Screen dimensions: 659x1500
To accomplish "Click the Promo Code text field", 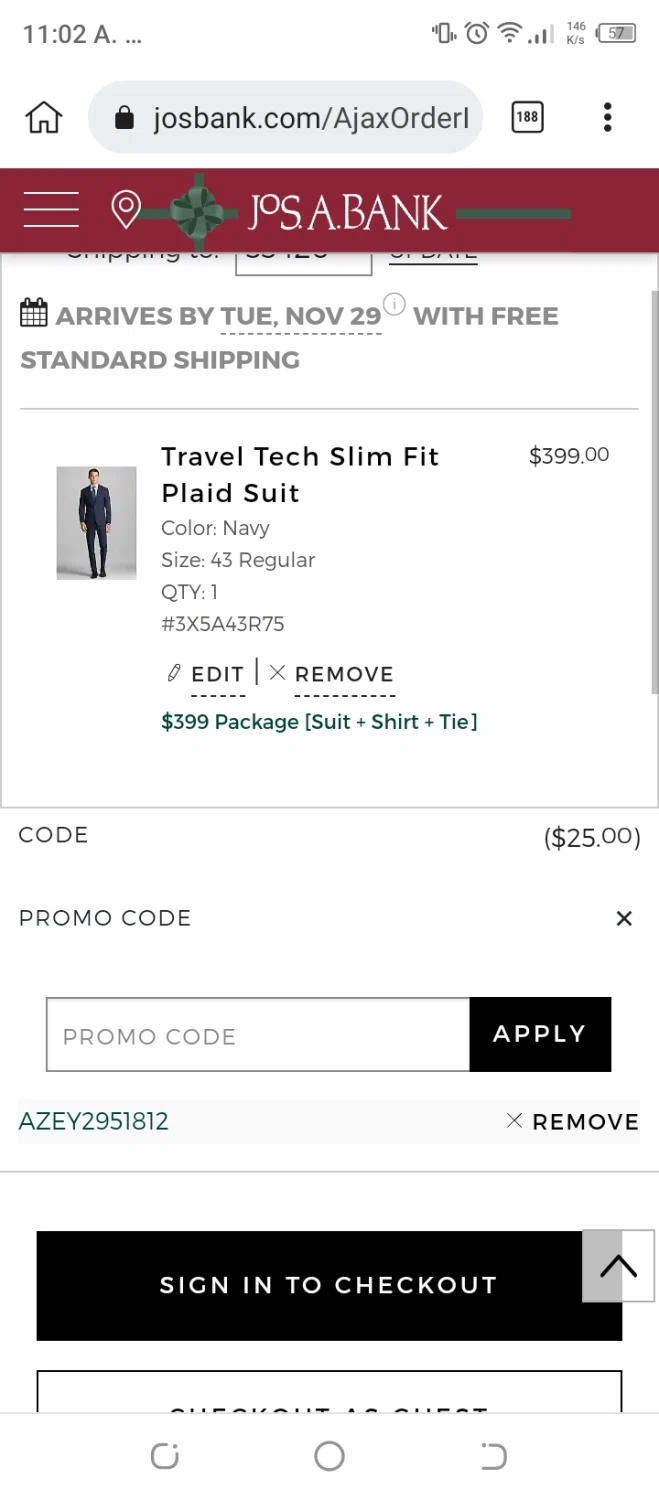I will click(258, 1035).
